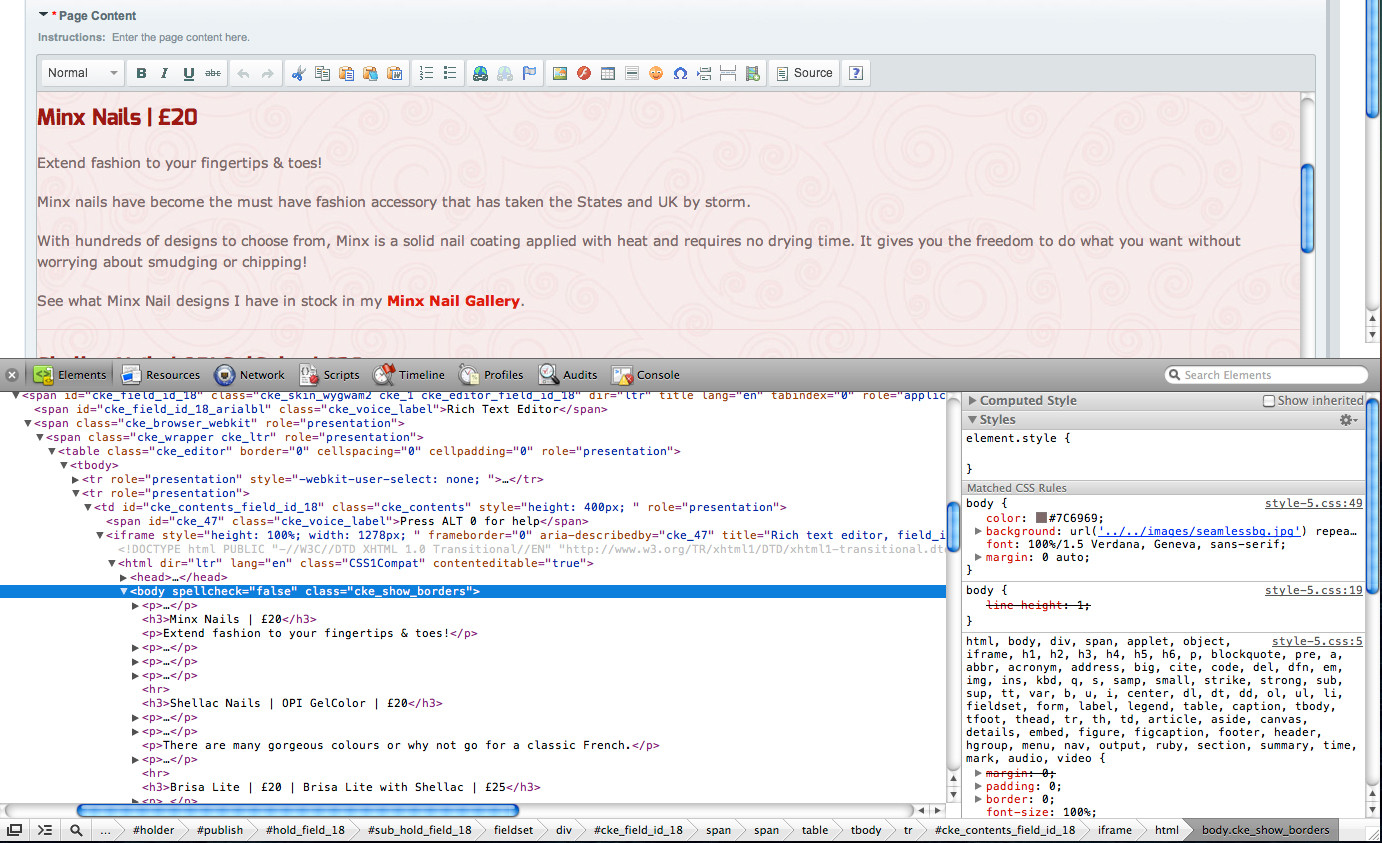Image resolution: width=1382 pixels, height=843 pixels.
Task: Click the insert horizontal line icon
Action: click(x=632, y=73)
